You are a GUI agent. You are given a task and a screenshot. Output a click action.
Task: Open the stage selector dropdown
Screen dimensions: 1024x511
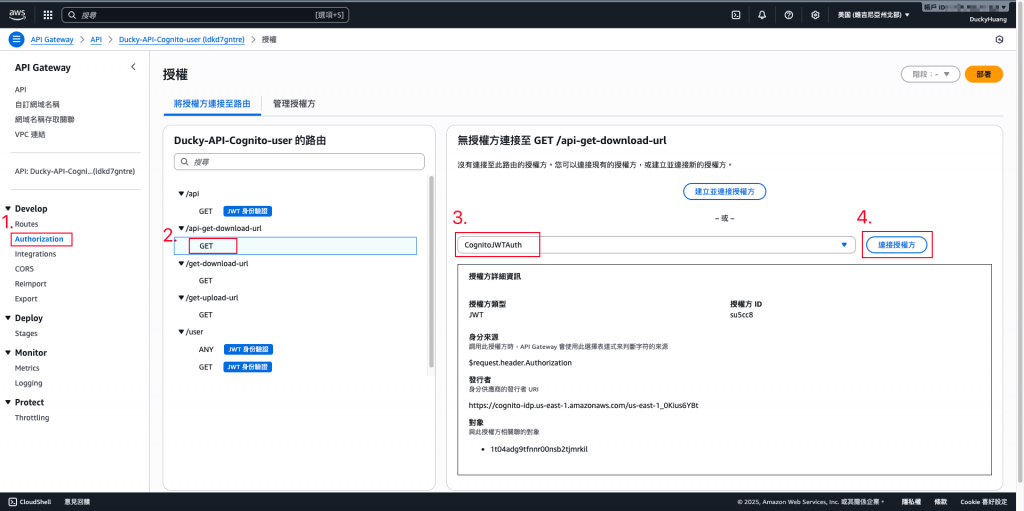930,74
